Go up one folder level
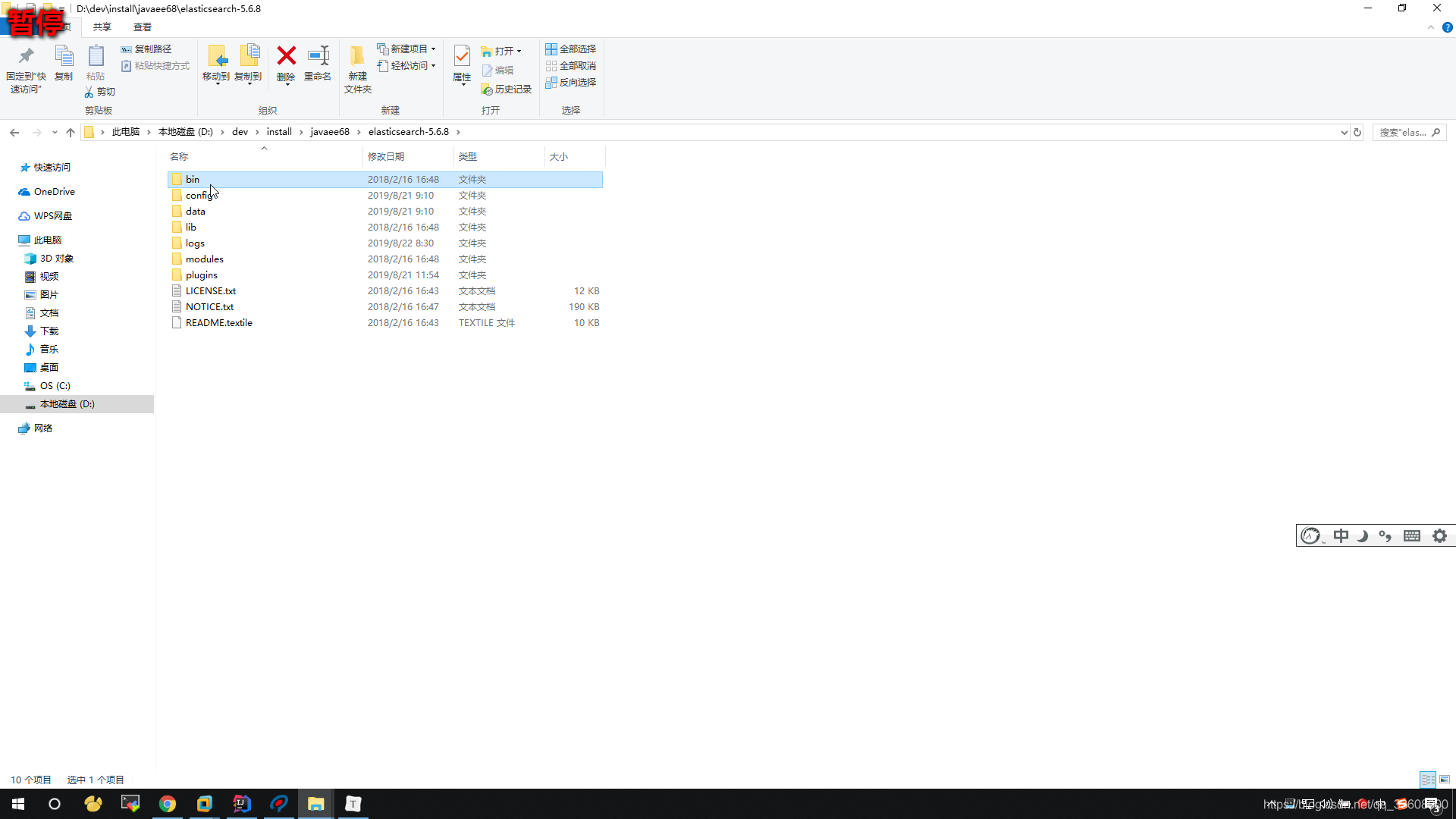1456x819 pixels. [71, 132]
